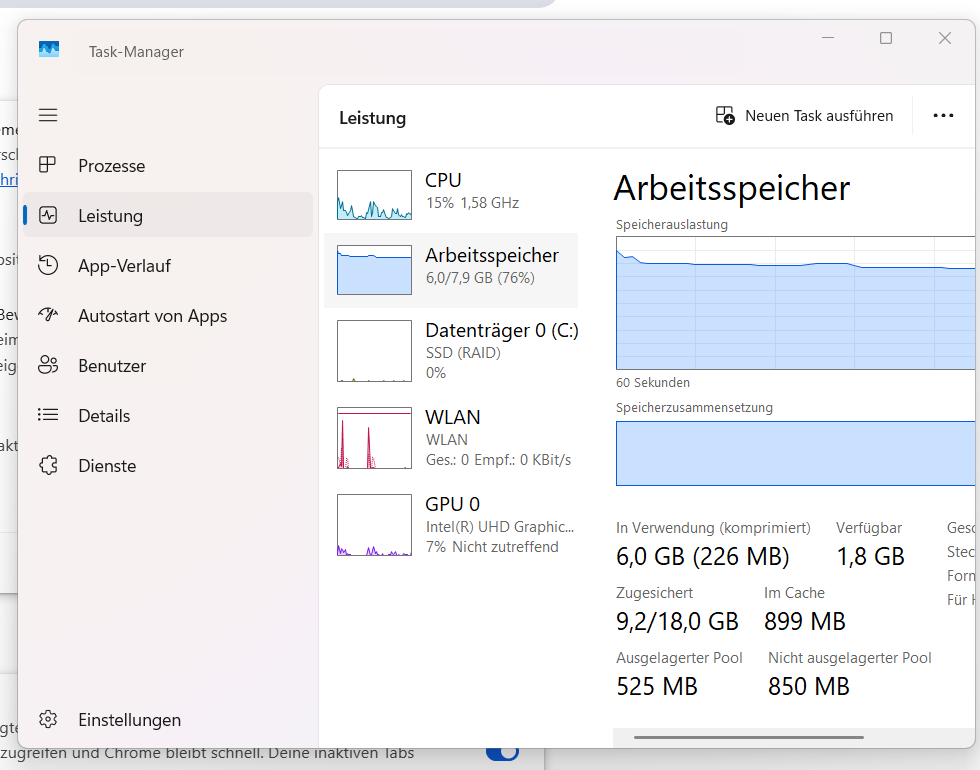980x770 pixels.
Task: Minimize the Task-Manager window
Action: [828, 38]
